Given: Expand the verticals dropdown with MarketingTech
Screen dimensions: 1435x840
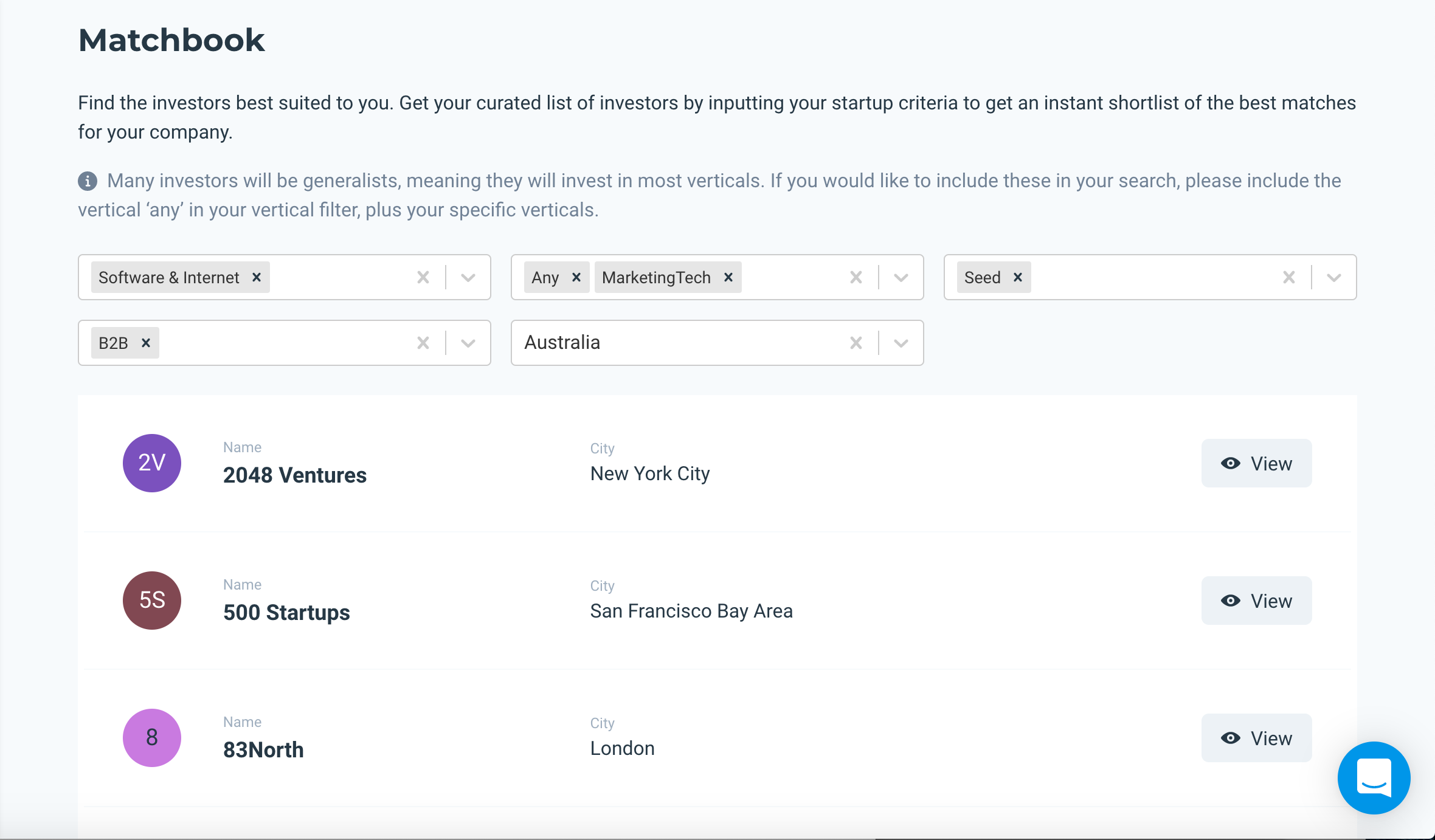Looking at the screenshot, I should 901,277.
